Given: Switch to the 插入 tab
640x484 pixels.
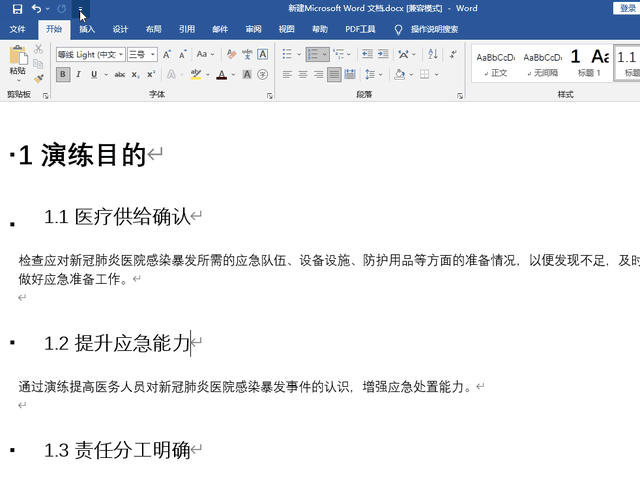Looking at the screenshot, I should tap(87, 29).
